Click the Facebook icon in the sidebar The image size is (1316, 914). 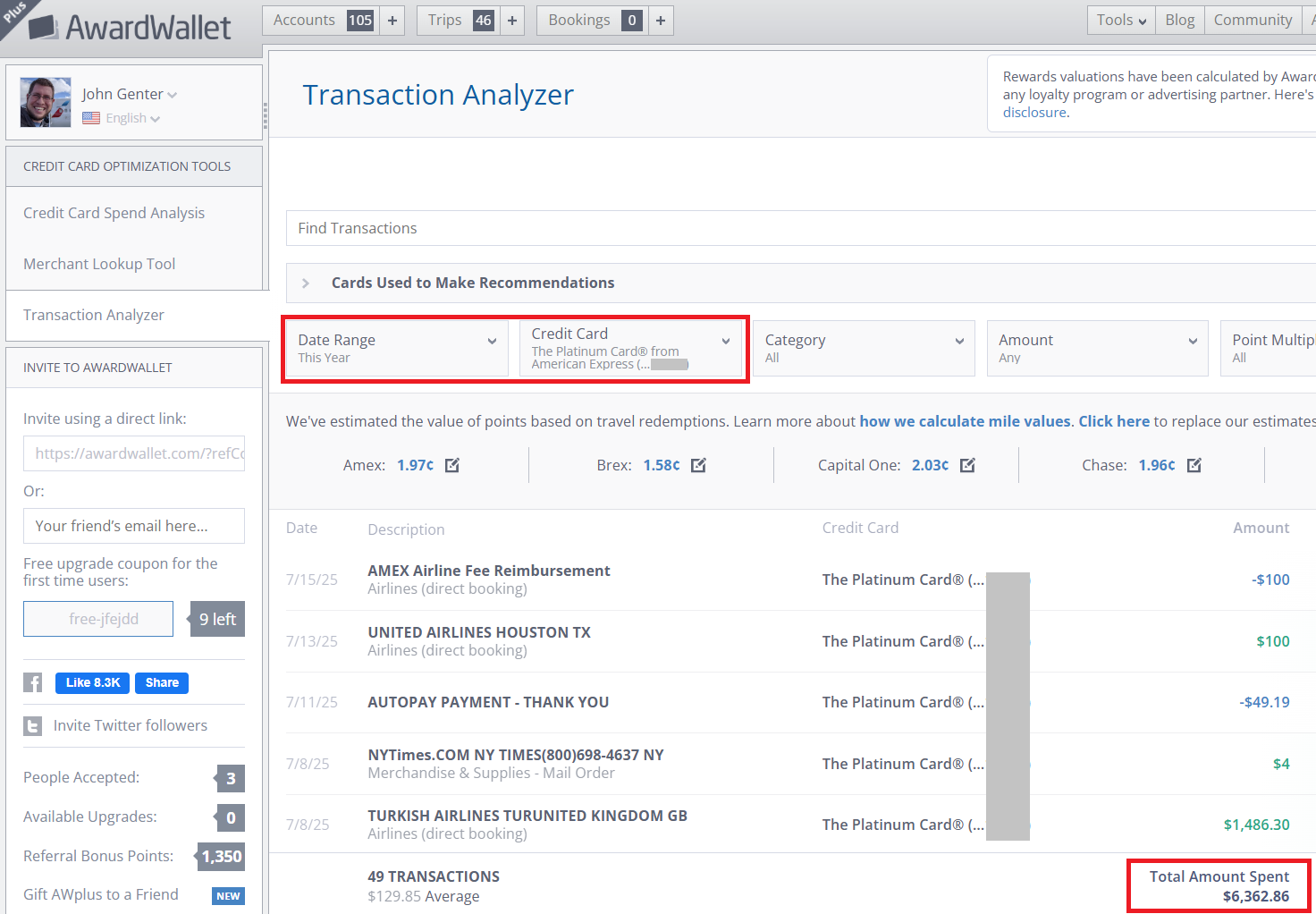[x=33, y=682]
